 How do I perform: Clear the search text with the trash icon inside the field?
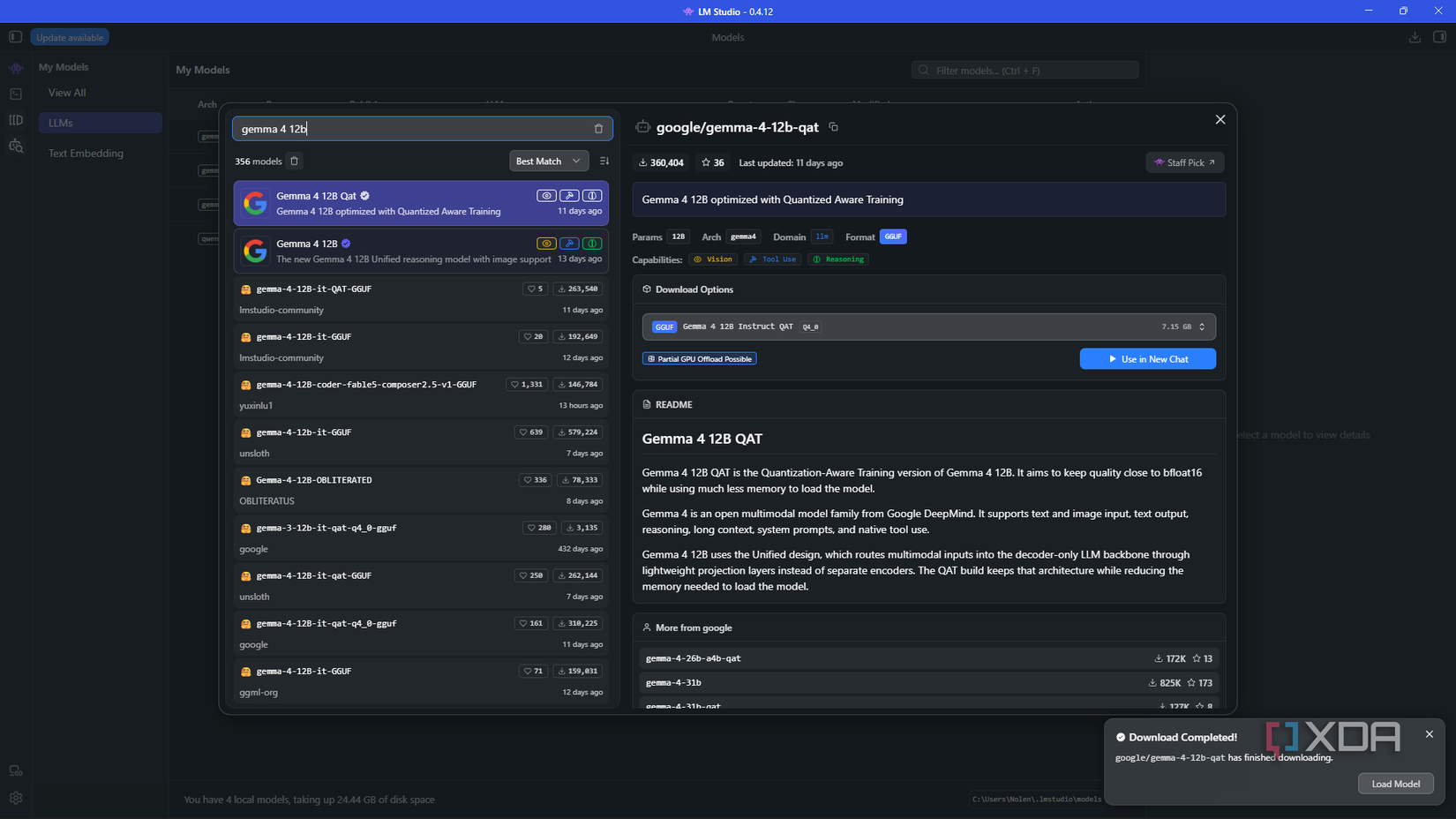click(x=598, y=129)
